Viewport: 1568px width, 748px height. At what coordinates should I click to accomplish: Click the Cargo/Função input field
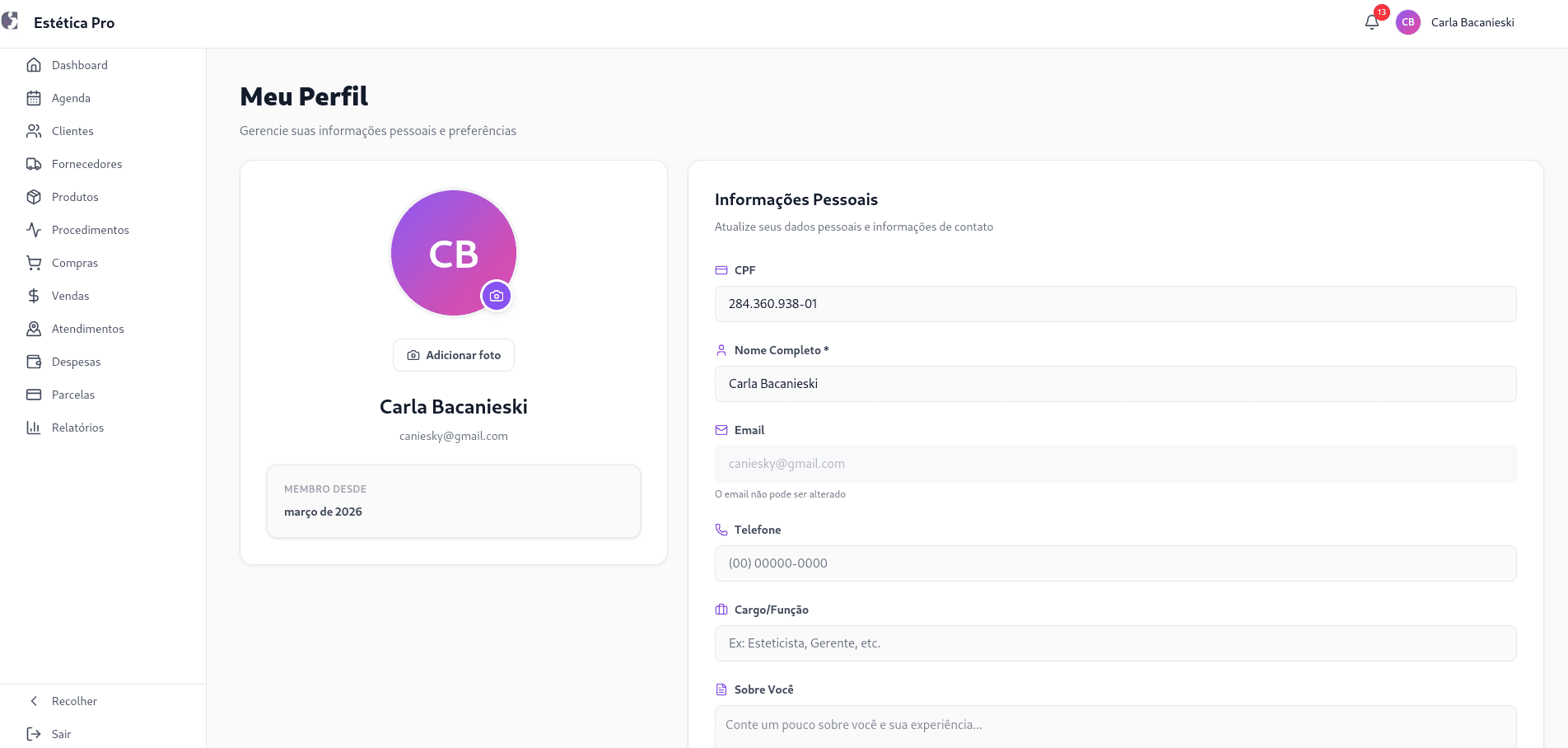(x=1116, y=643)
